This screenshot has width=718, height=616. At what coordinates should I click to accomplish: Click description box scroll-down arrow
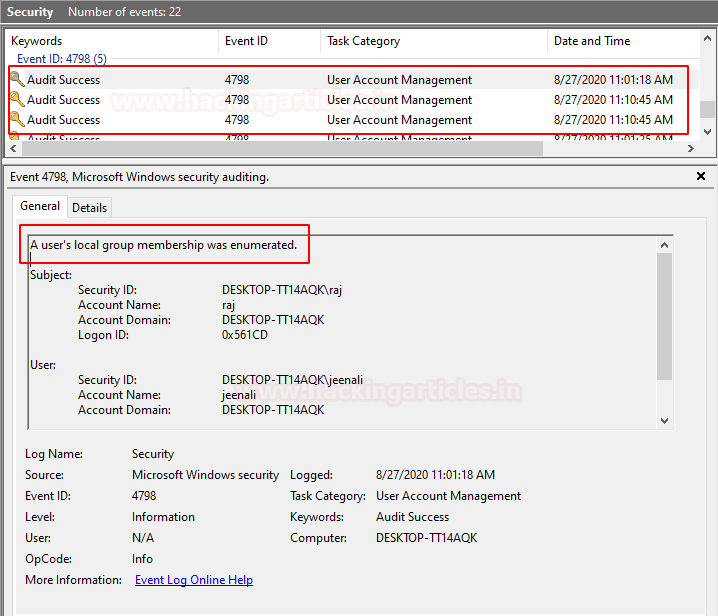tap(664, 421)
